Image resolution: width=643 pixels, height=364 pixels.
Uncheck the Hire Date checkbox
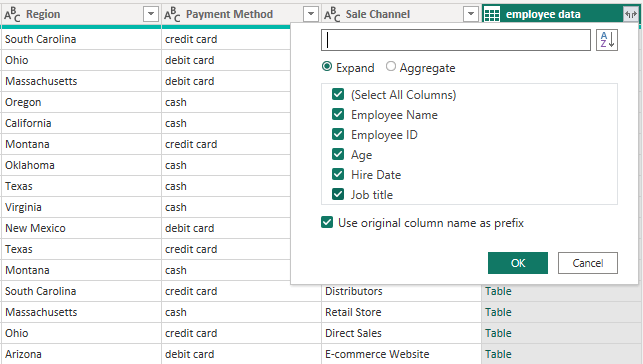[x=338, y=175]
